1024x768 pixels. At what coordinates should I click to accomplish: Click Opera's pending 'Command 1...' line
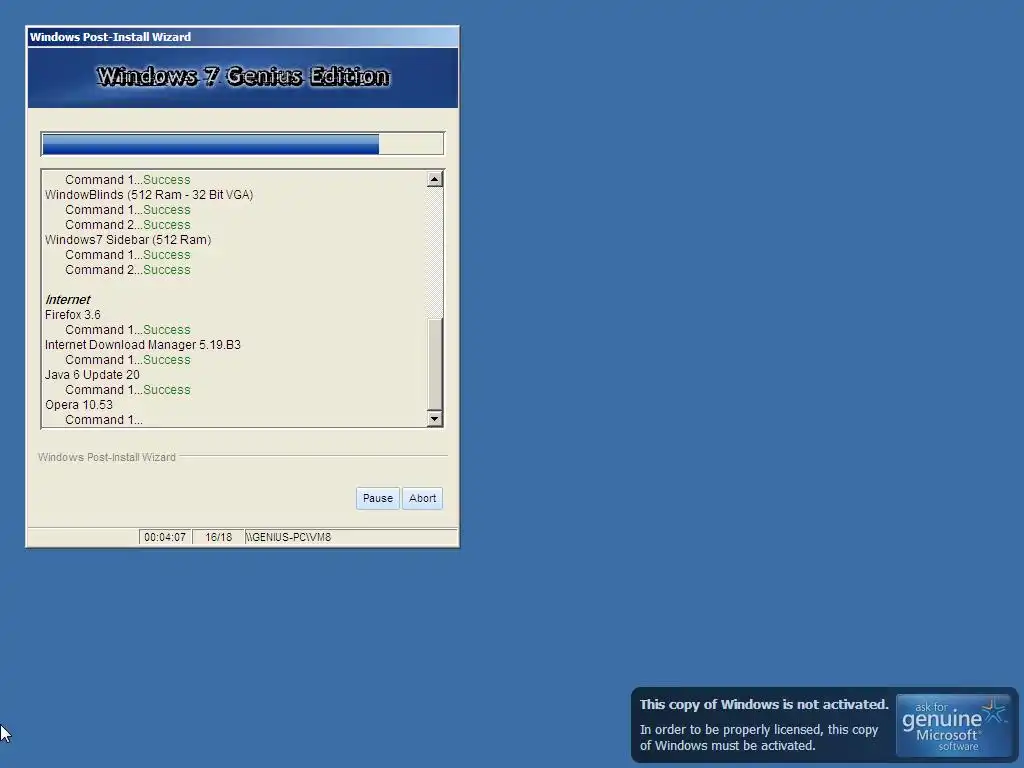tap(104, 420)
